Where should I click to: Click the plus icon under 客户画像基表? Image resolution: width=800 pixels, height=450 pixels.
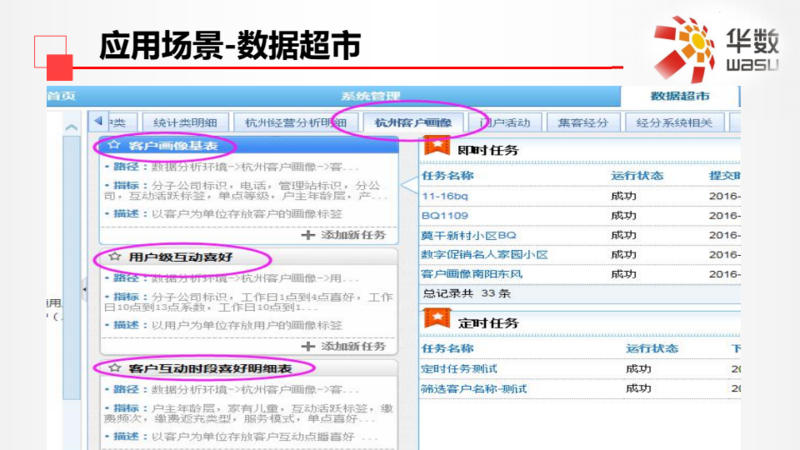coord(307,234)
